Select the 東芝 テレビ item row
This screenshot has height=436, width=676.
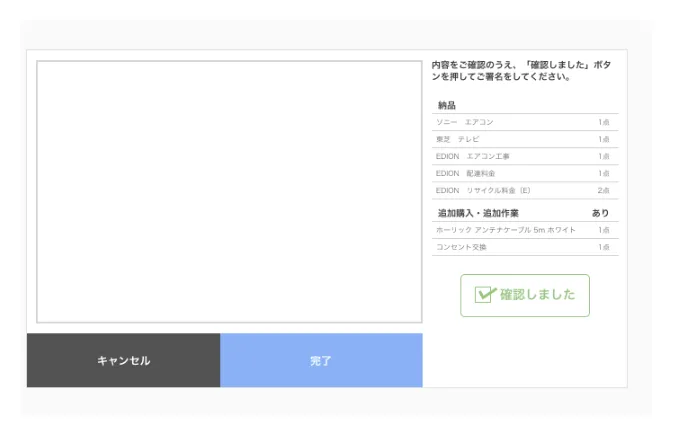coord(524,139)
